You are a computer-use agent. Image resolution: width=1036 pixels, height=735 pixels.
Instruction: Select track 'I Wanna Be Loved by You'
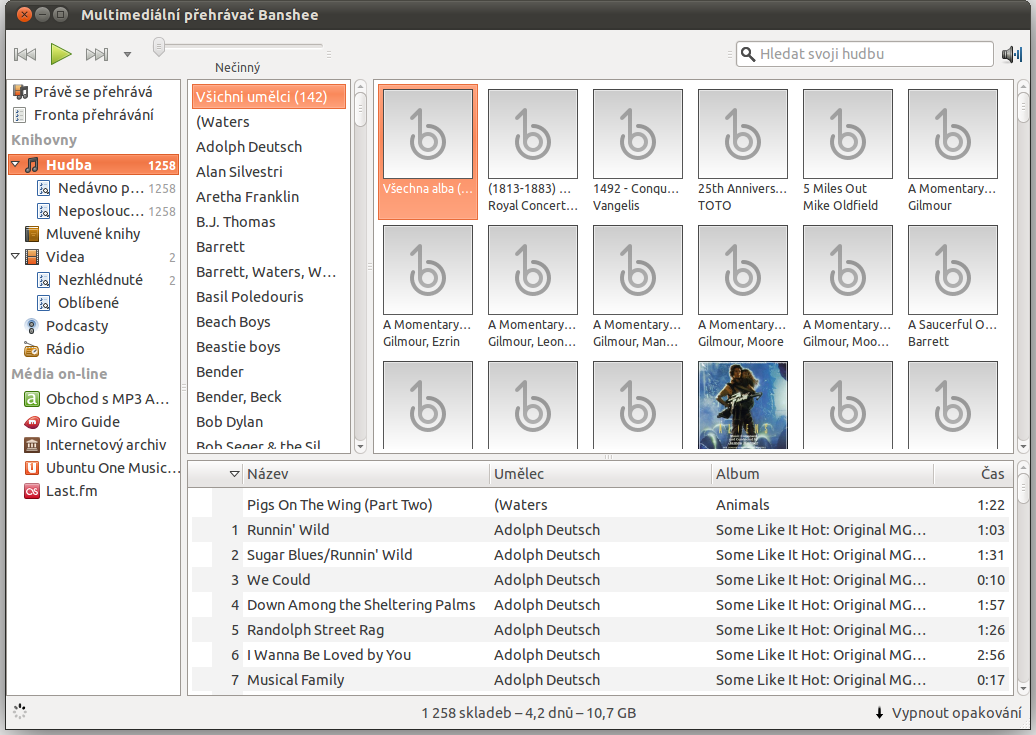pyautogui.click(x=600, y=655)
